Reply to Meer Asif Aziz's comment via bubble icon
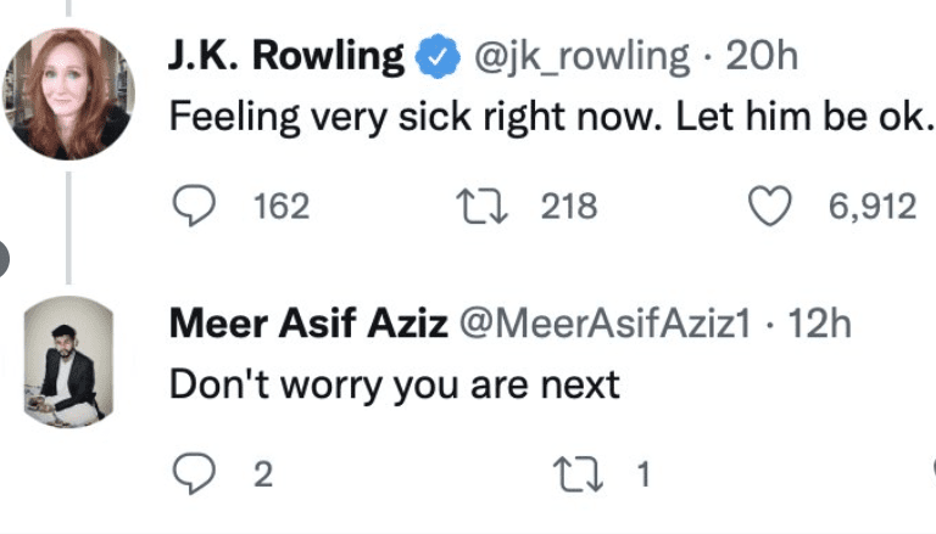The width and height of the screenshot is (936, 534). (194, 474)
